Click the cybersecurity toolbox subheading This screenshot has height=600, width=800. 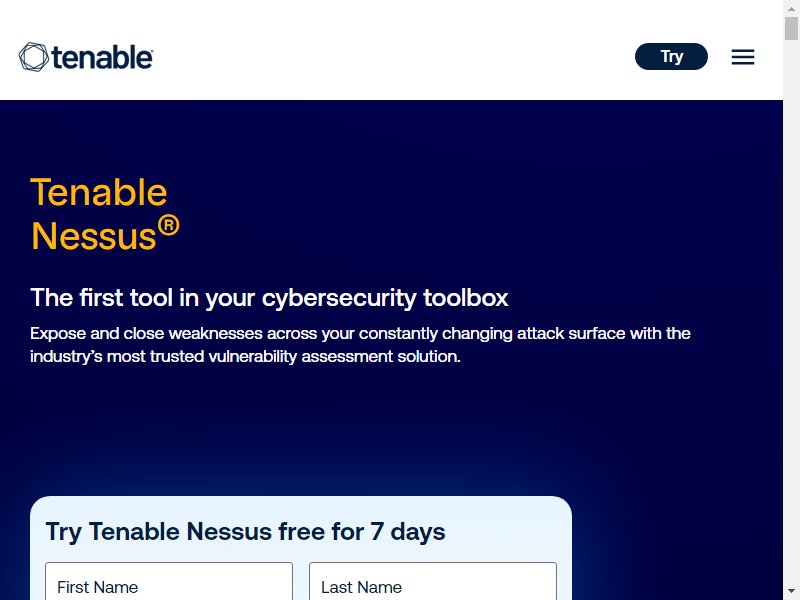269,297
